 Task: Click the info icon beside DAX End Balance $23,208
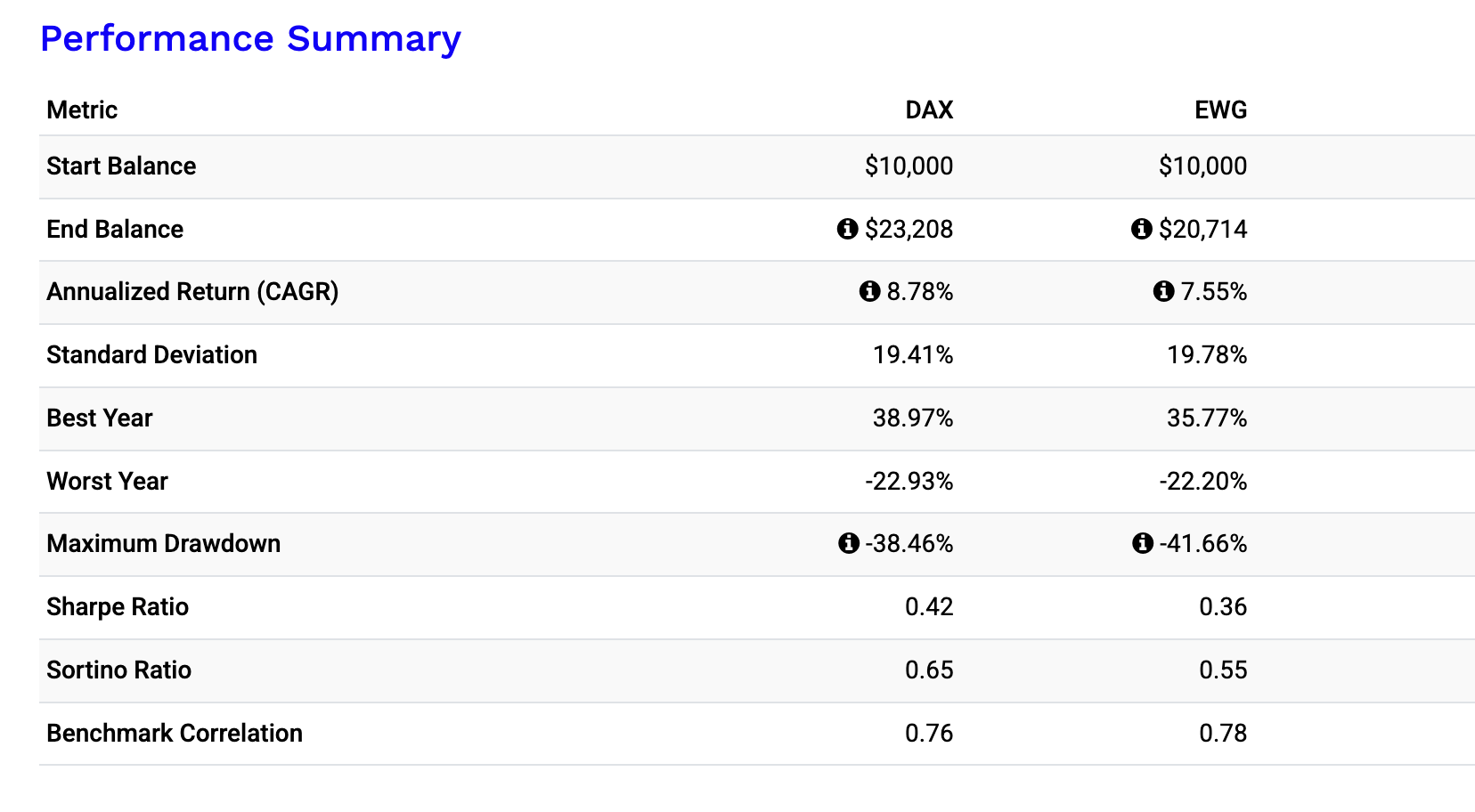847,229
